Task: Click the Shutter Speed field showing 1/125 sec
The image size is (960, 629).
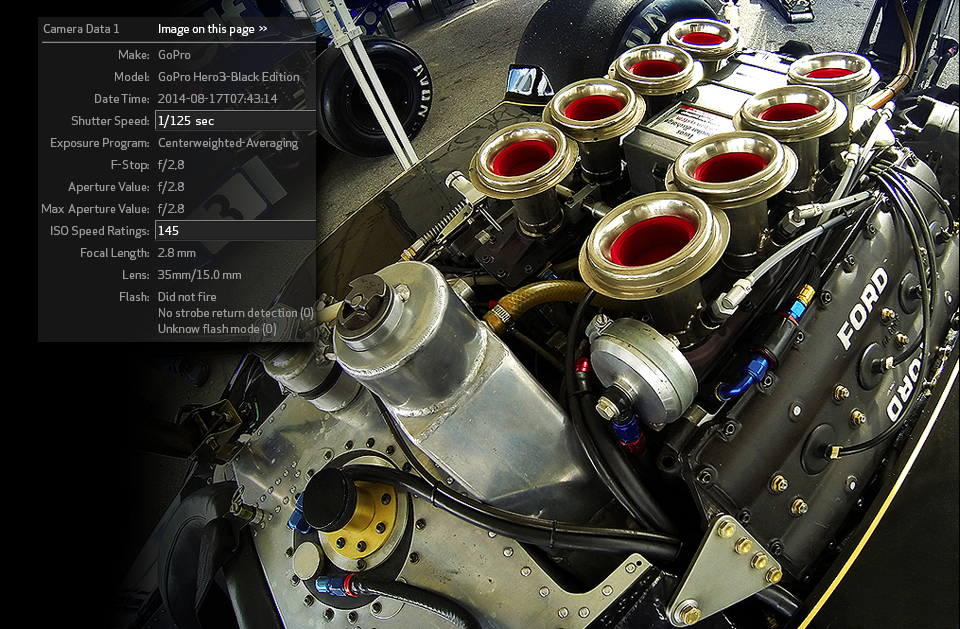Action: pyautogui.click(x=235, y=121)
